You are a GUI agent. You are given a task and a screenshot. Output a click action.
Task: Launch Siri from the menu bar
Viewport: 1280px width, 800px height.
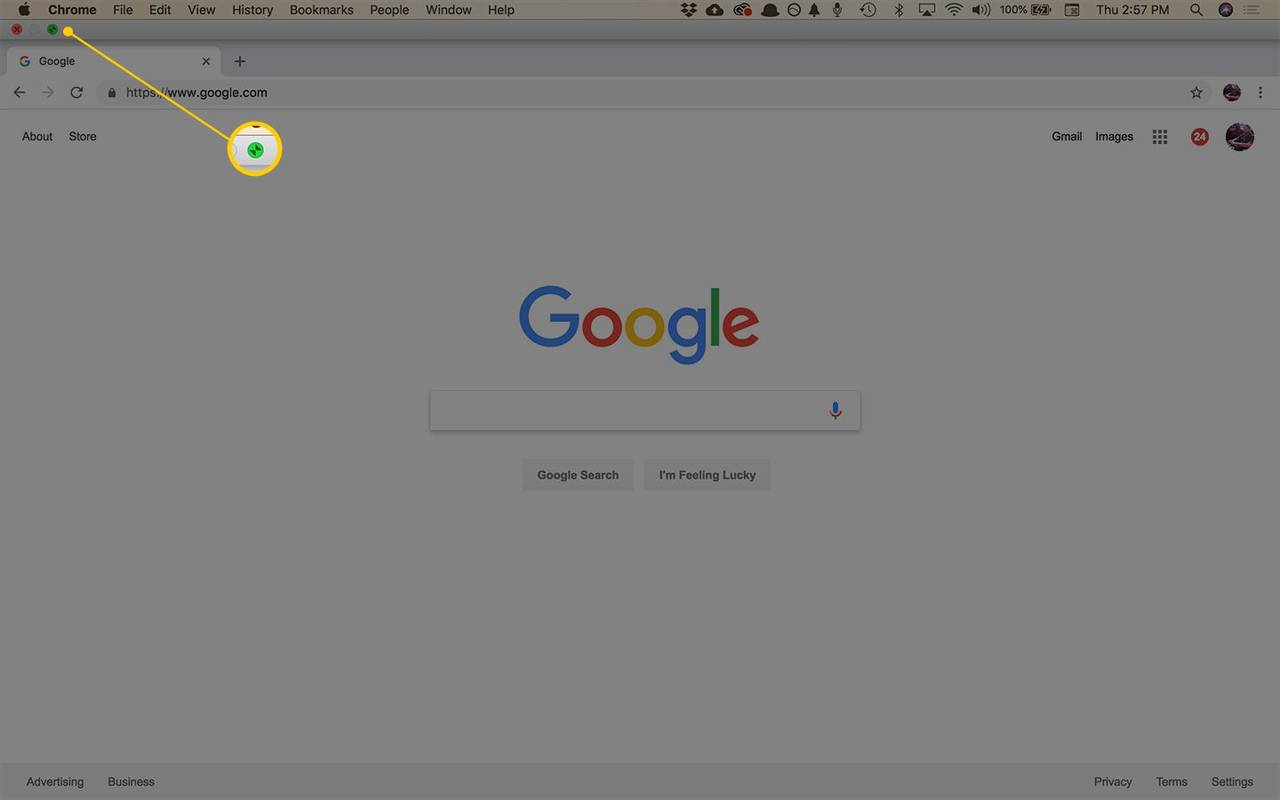[x=1226, y=10]
